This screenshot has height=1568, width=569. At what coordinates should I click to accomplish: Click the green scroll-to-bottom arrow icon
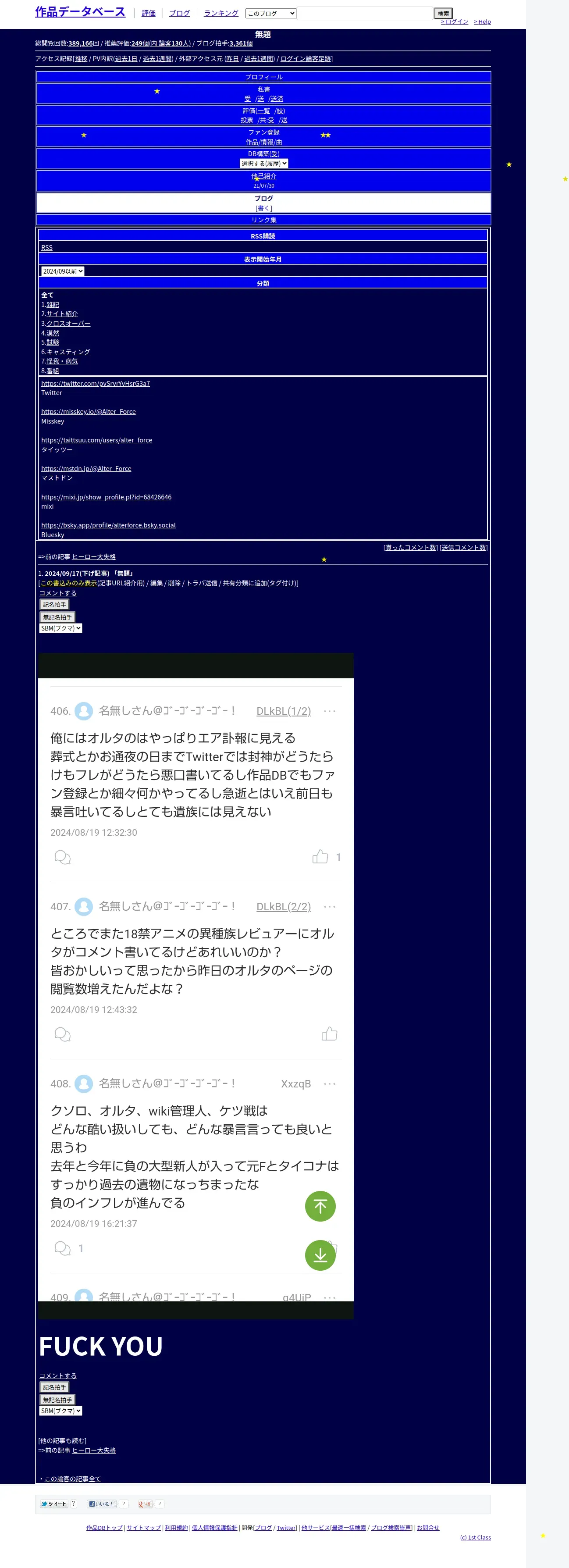[x=320, y=1255]
